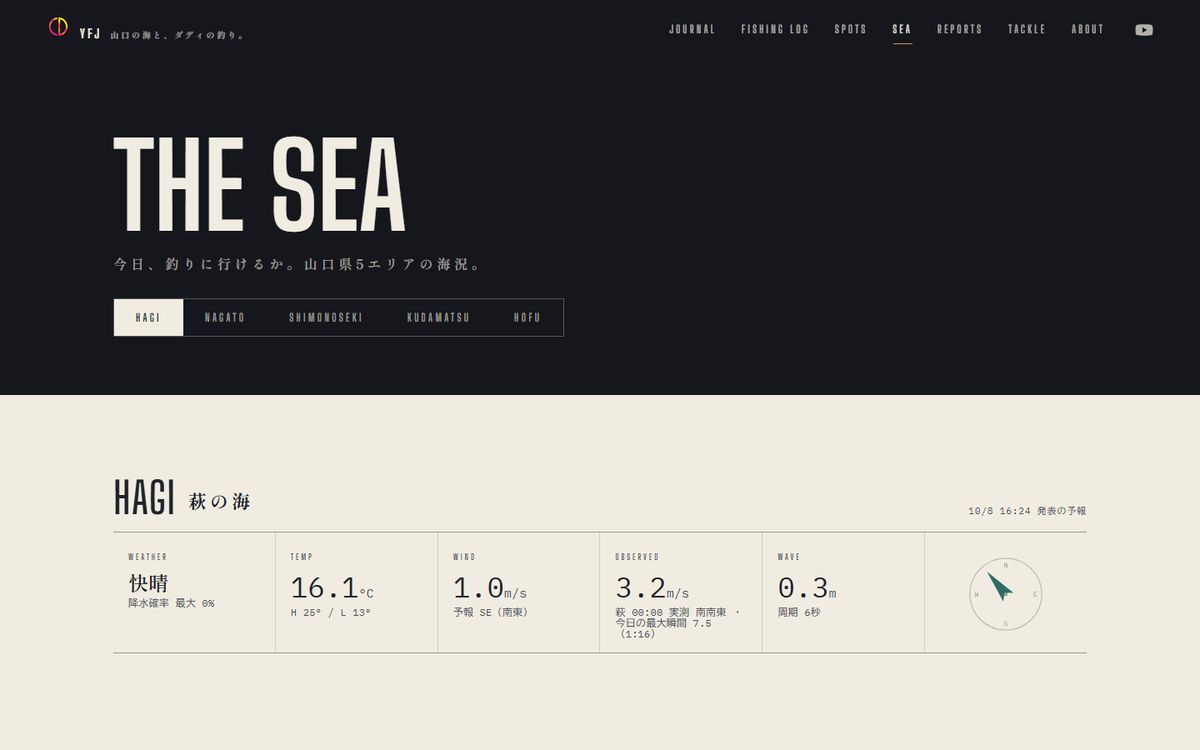Go to FISHING LOG page
This screenshot has width=1200, height=750.
[x=775, y=30]
